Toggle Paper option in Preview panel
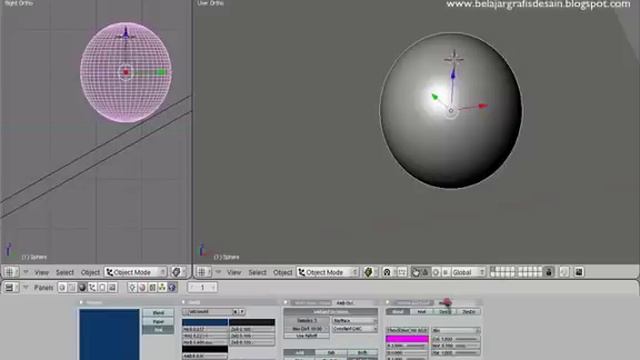640x360 pixels. (x=158, y=321)
